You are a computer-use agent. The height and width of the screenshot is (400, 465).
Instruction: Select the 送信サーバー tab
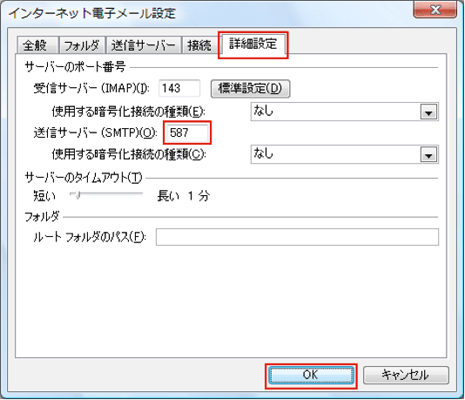click(x=143, y=45)
